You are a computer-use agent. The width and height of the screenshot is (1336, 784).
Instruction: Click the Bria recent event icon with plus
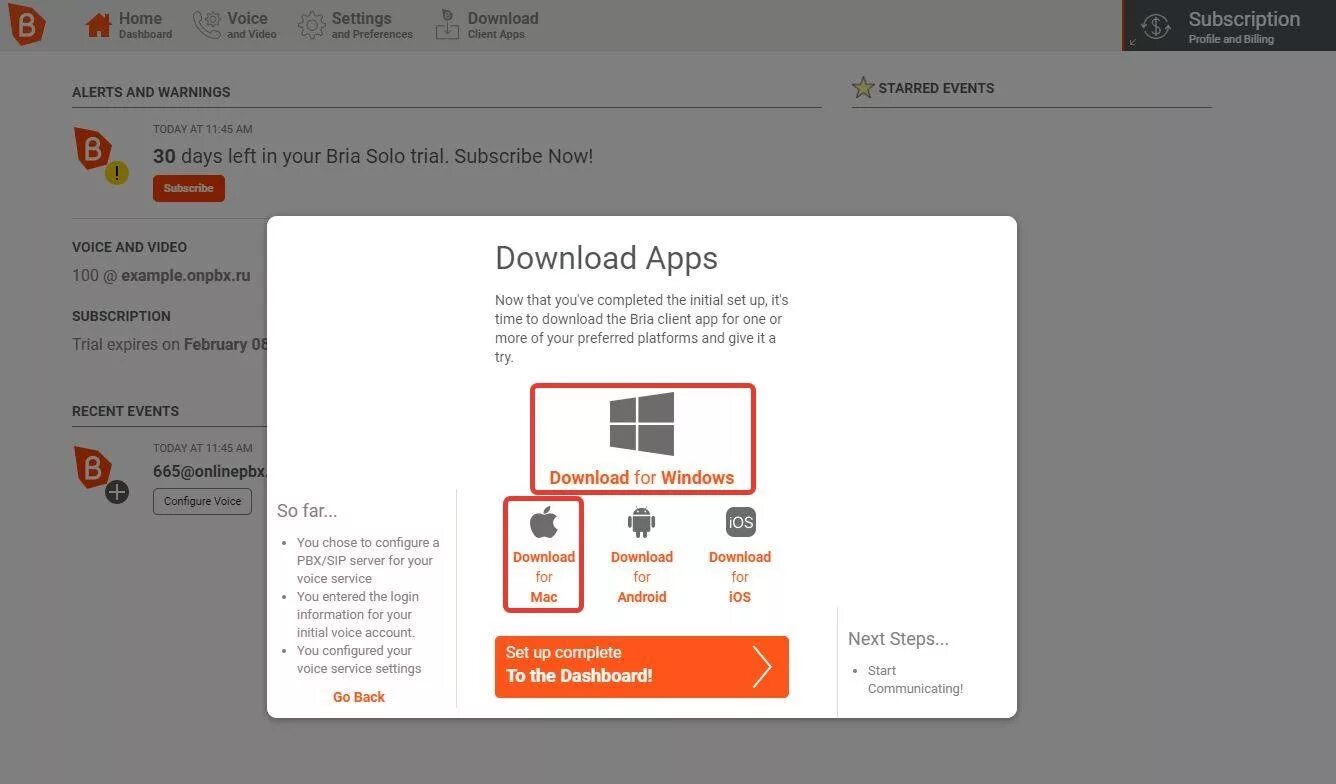(100, 474)
